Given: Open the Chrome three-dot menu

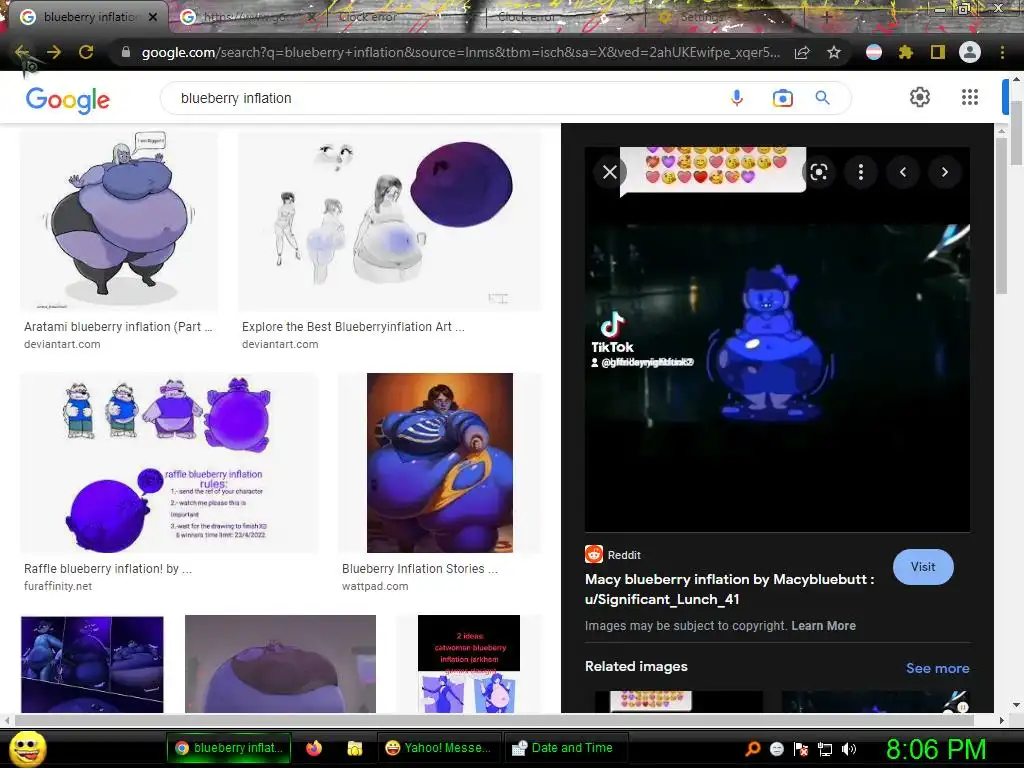Looking at the screenshot, I should [x=1002, y=52].
